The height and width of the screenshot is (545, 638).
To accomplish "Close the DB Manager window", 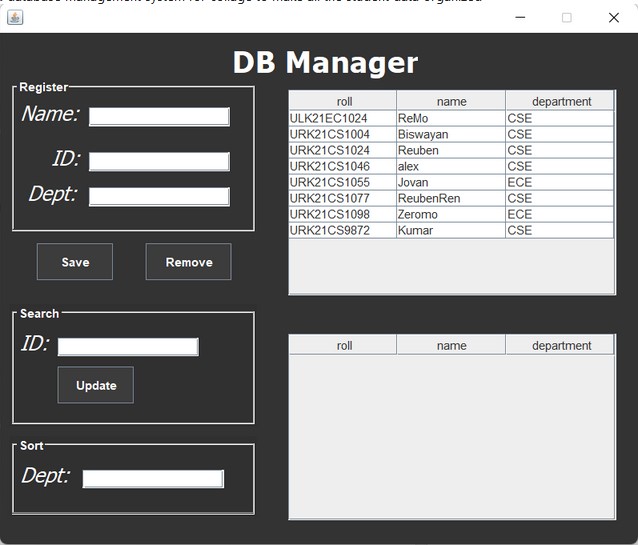I will point(613,17).
